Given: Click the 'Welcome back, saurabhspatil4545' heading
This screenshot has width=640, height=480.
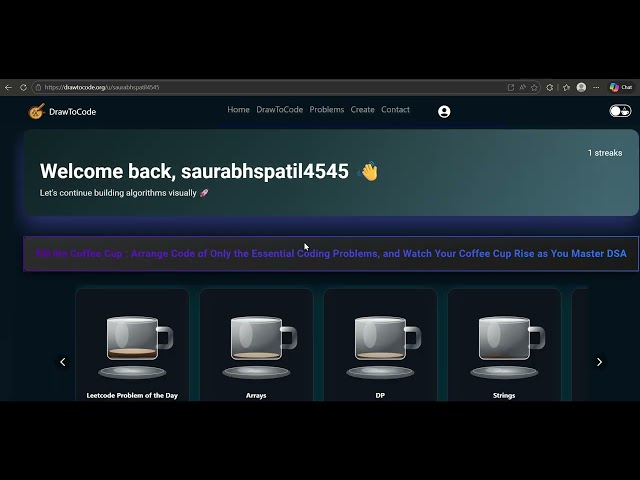Looking at the screenshot, I should [x=194, y=171].
